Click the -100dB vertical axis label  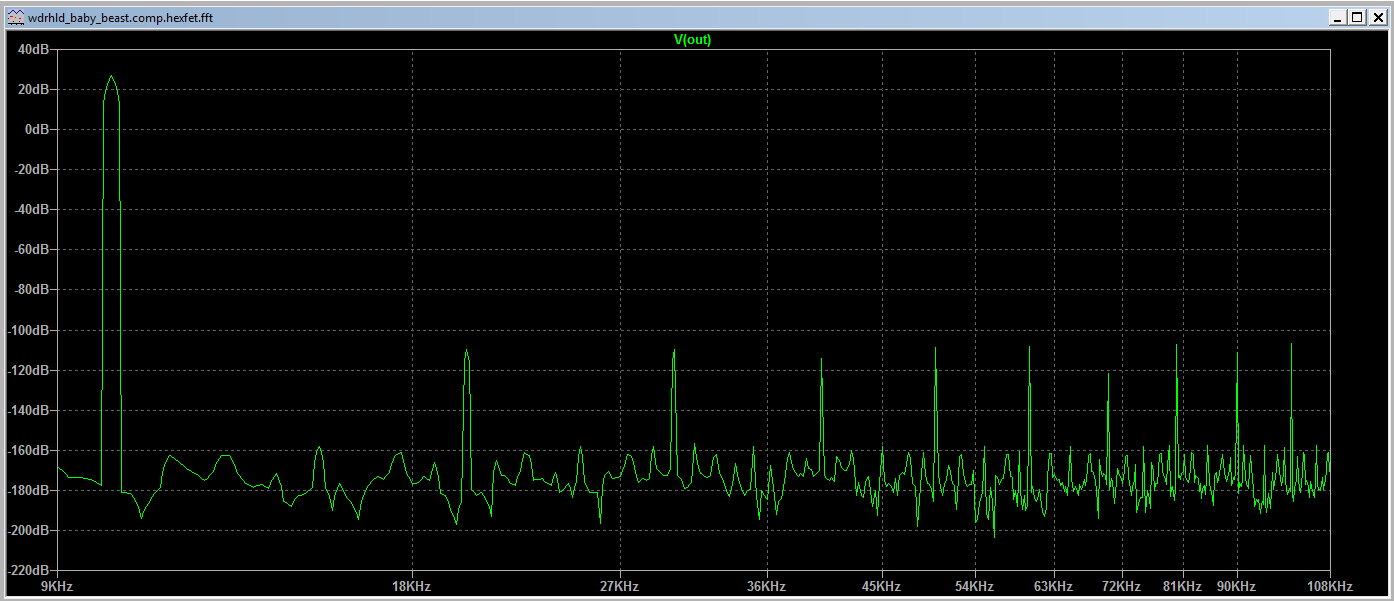29,330
